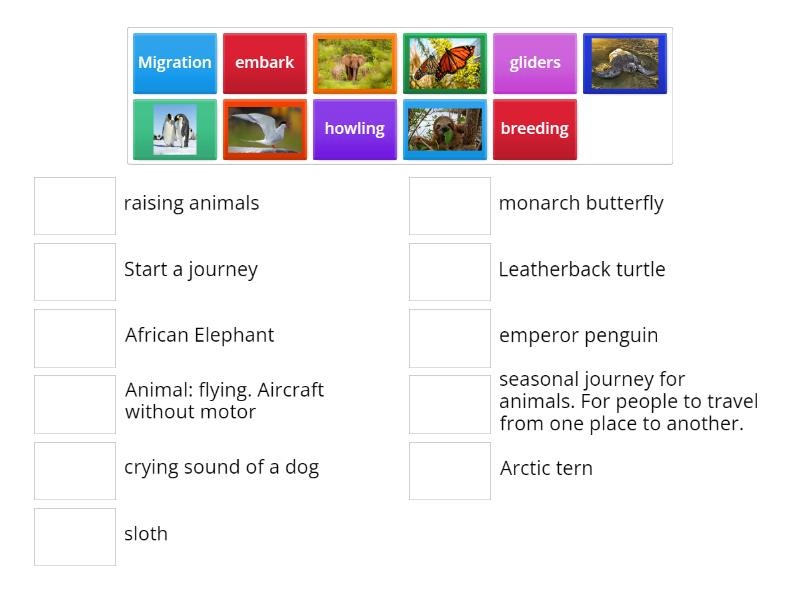
Task: Click the answer box beside emperor penguin
Action: click(450, 337)
